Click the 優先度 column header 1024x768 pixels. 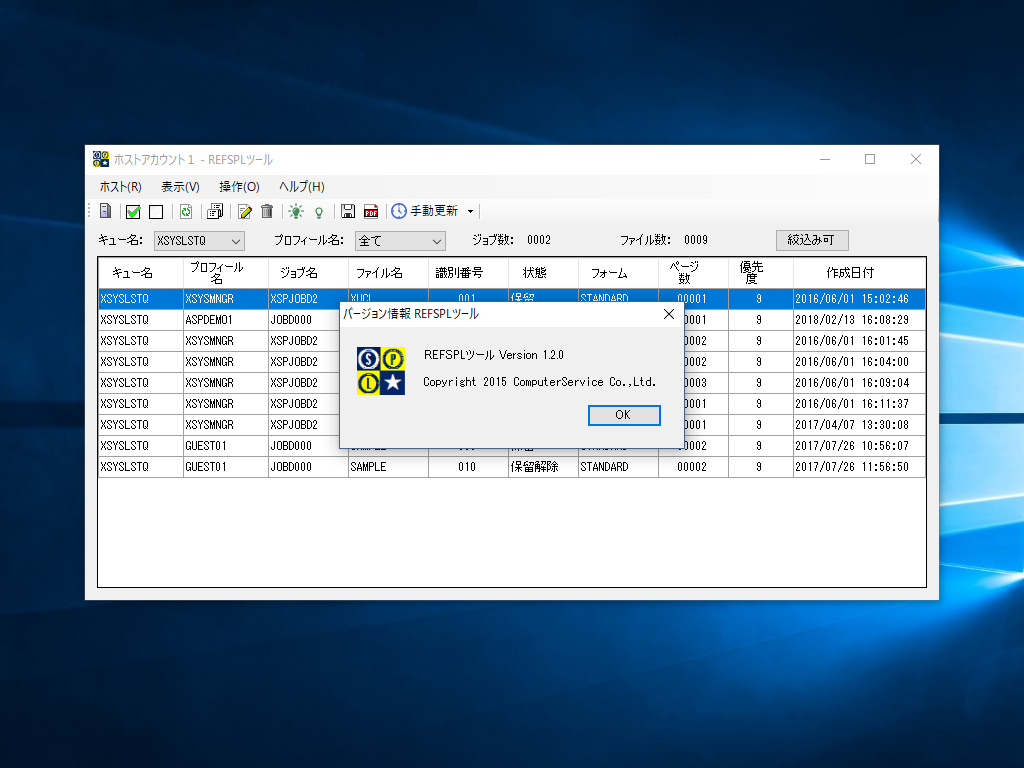[761, 273]
